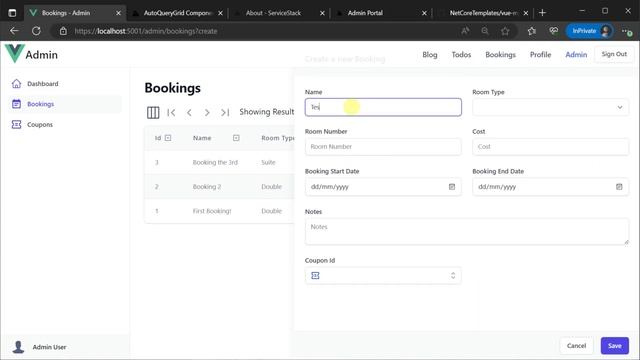Open read aloud icon in address bar

tap(465, 31)
